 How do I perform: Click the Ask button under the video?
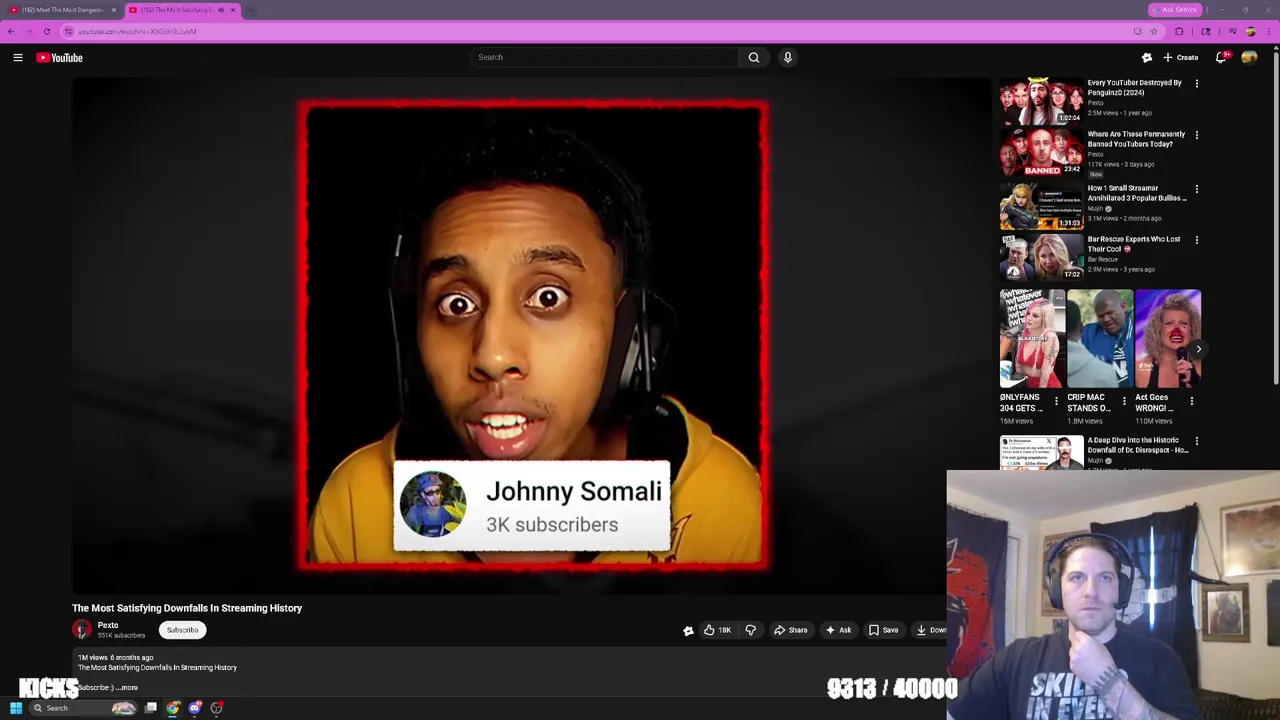point(838,630)
